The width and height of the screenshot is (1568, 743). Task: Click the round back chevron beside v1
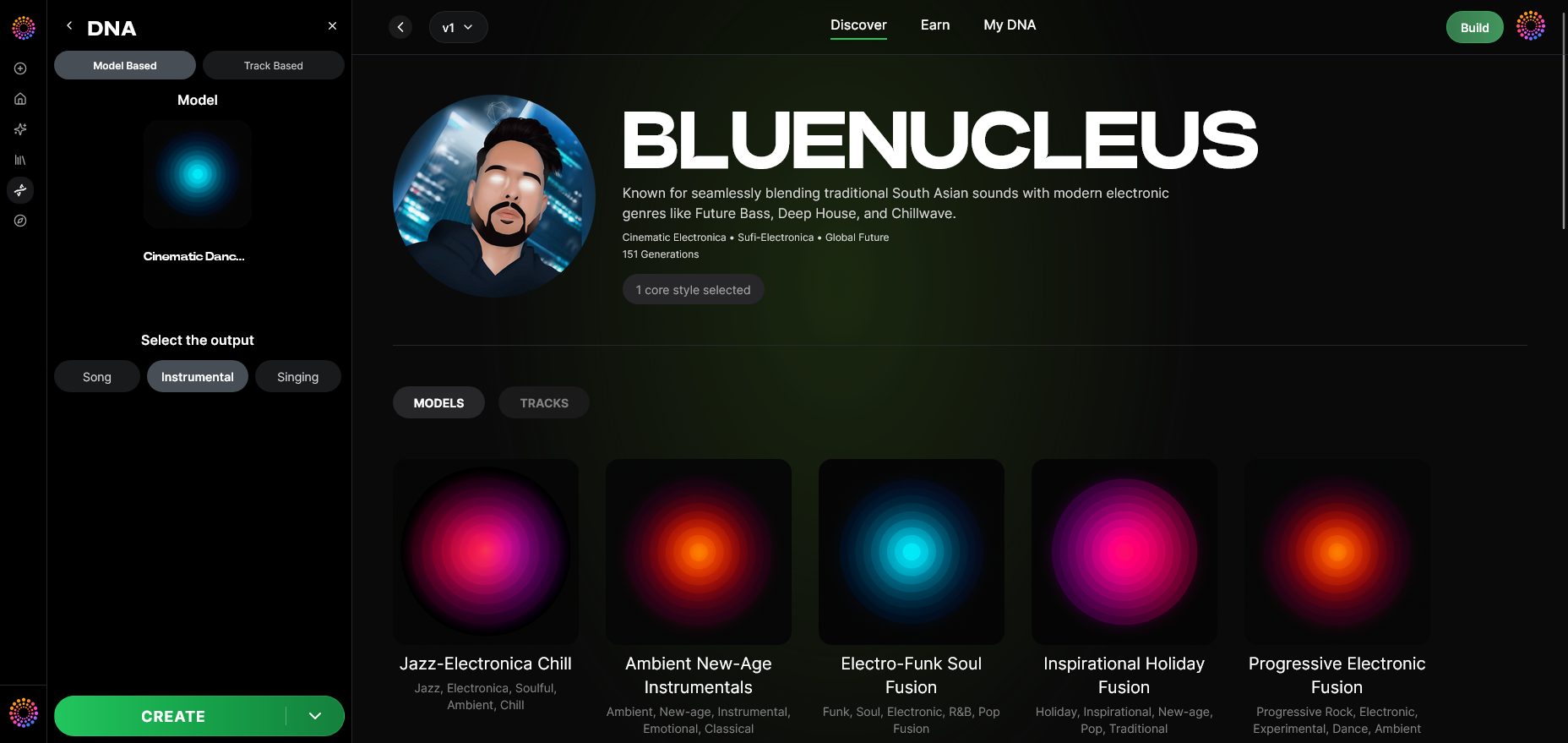(400, 27)
